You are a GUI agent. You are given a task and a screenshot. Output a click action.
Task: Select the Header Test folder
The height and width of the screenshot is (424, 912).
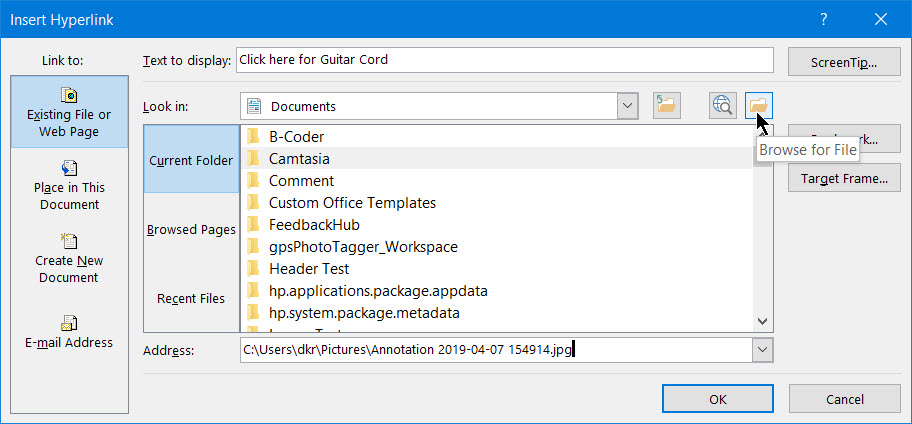coord(497,269)
